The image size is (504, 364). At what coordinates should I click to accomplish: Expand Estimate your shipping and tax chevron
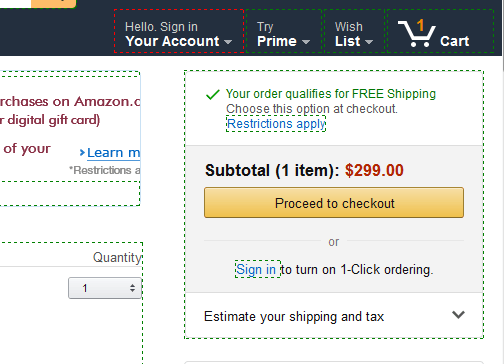pyautogui.click(x=458, y=315)
